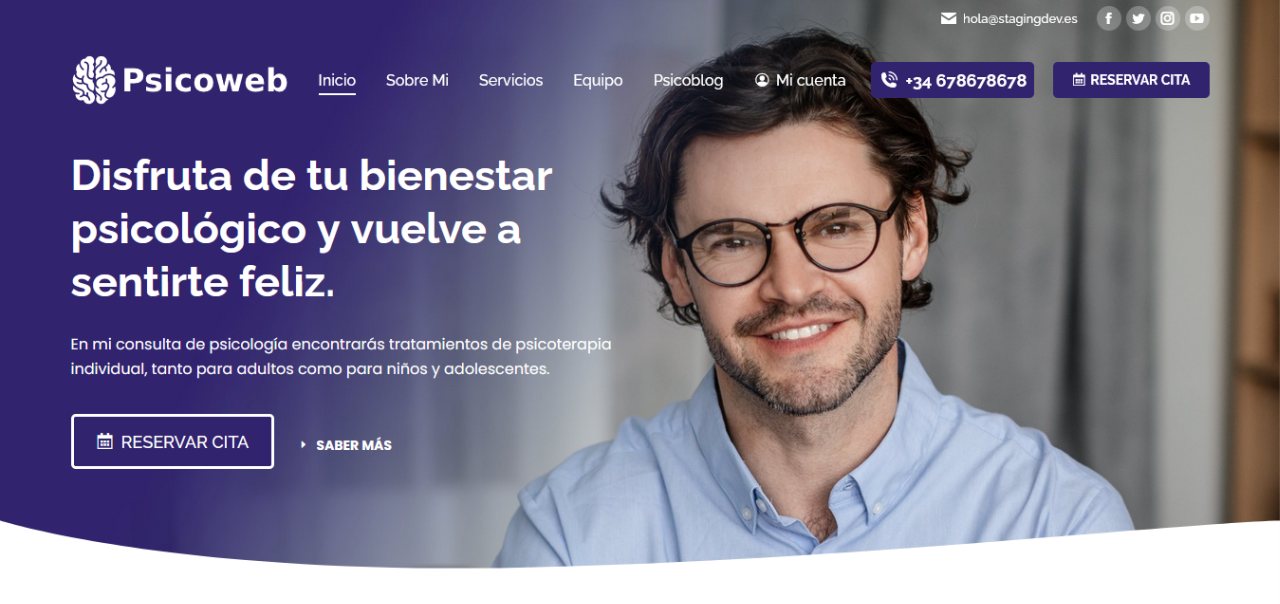Screen dimensions: 1280x604
Task: Go to the Inicio menu item
Action: coord(337,80)
